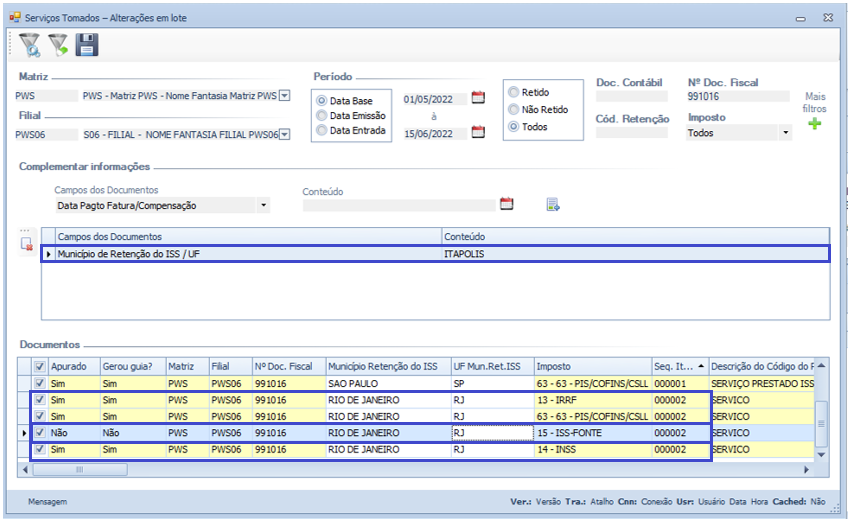Expand the Matriz dropdown list
The image size is (851, 521).
click(x=284, y=96)
